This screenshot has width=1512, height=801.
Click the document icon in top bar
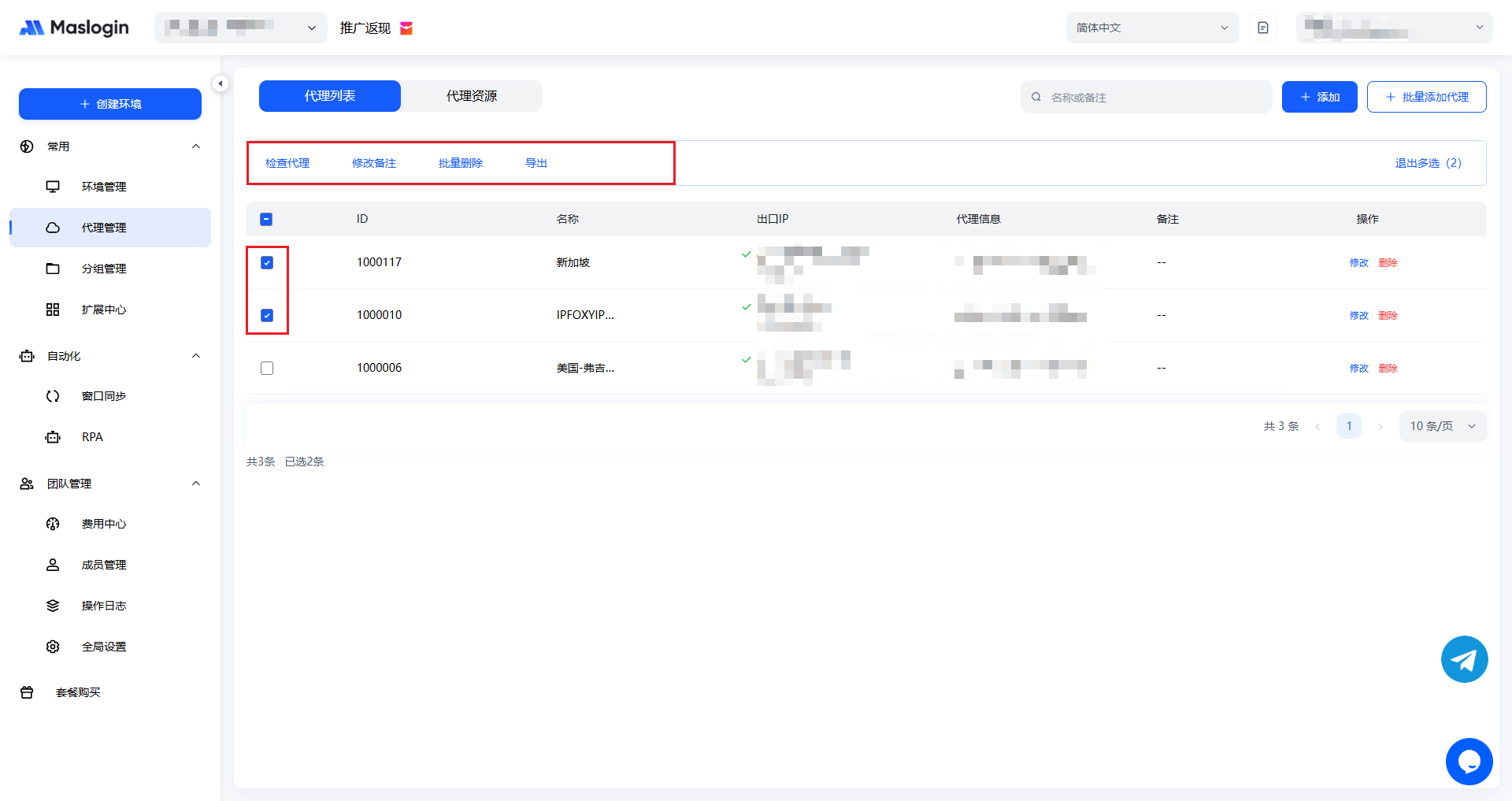(1263, 28)
